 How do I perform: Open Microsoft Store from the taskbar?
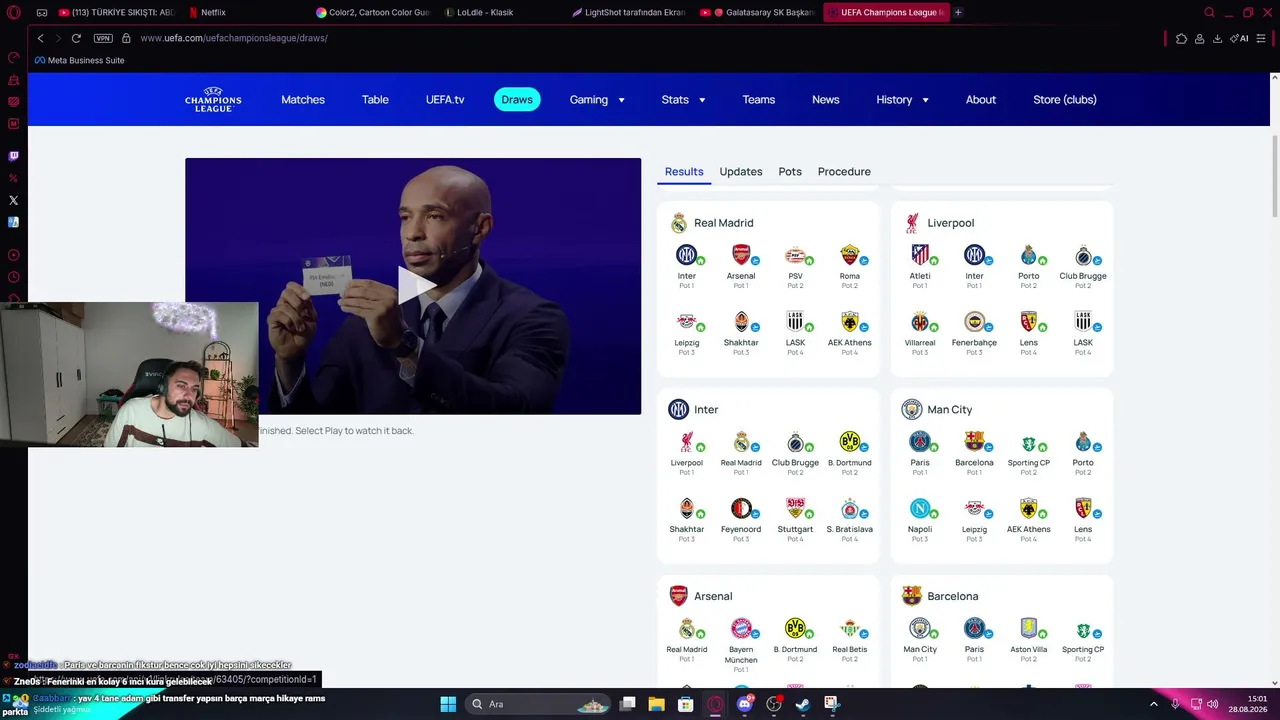click(685, 704)
